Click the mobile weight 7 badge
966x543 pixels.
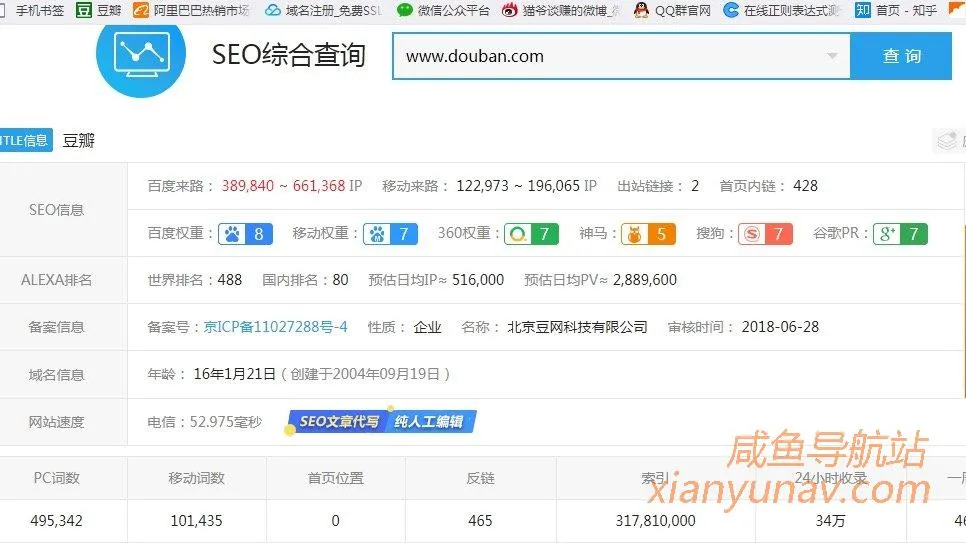391,234
